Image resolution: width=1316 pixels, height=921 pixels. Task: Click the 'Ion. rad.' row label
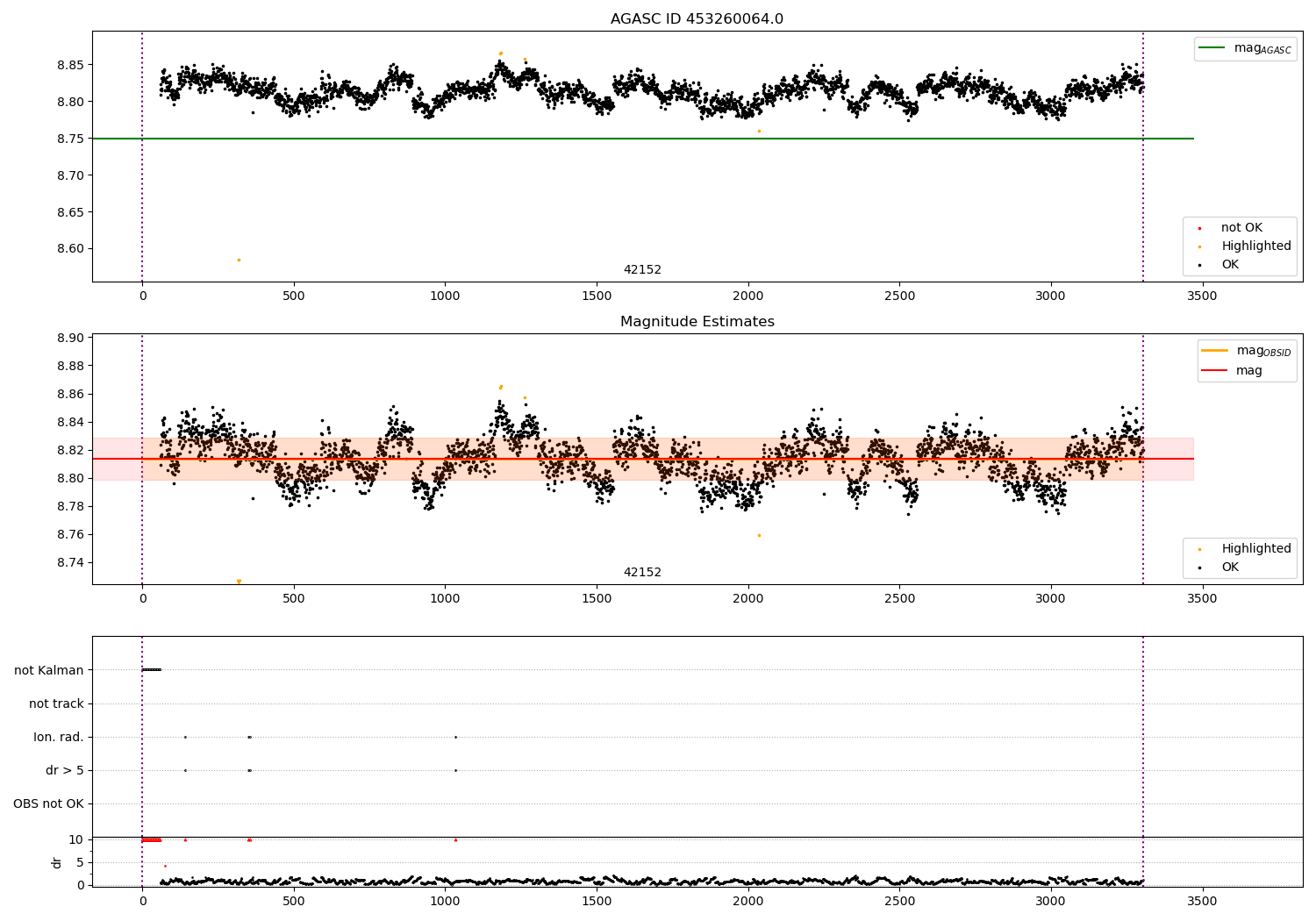[59, 737]
